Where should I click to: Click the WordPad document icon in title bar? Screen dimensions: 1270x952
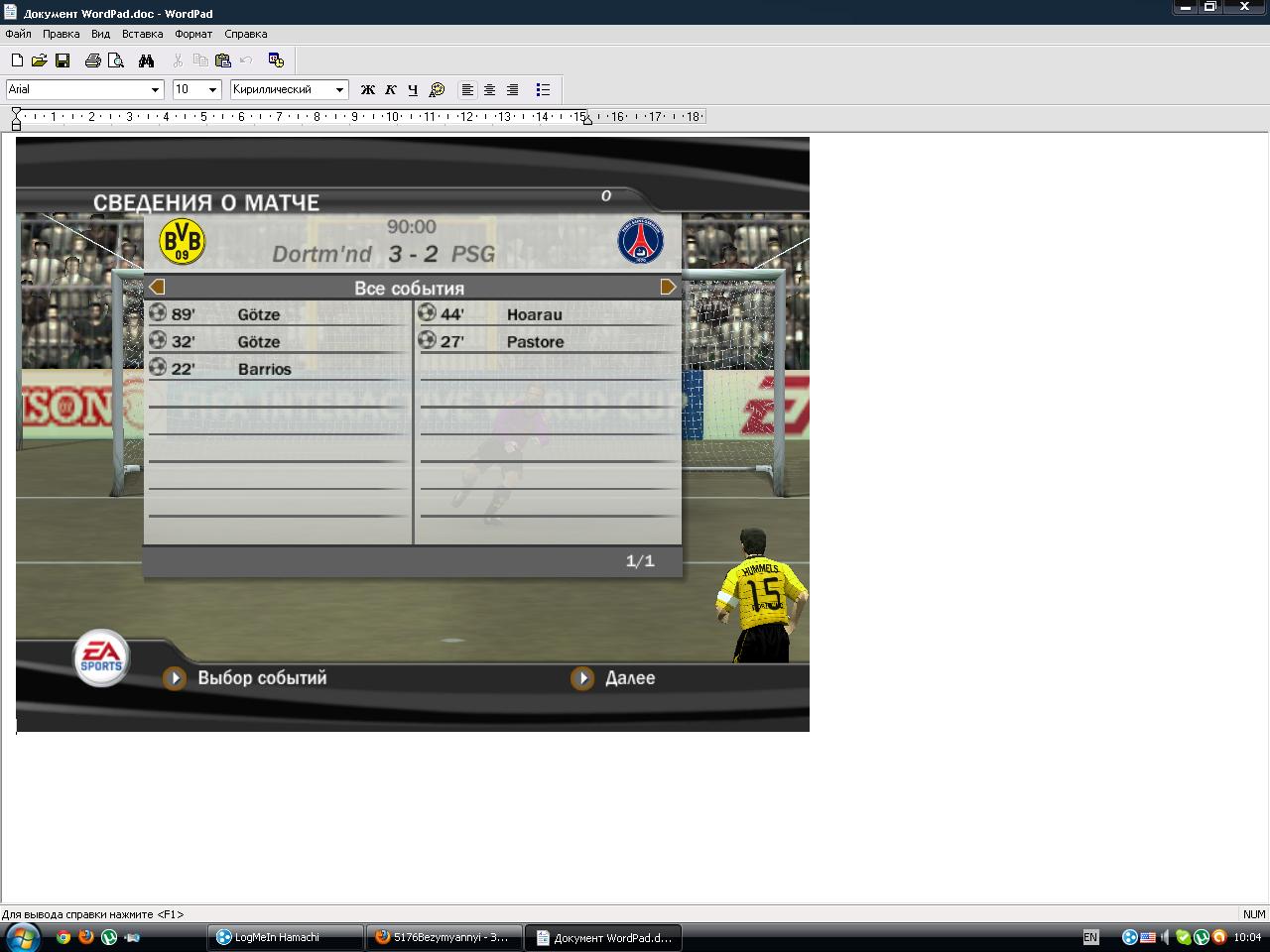click(11, 13)
